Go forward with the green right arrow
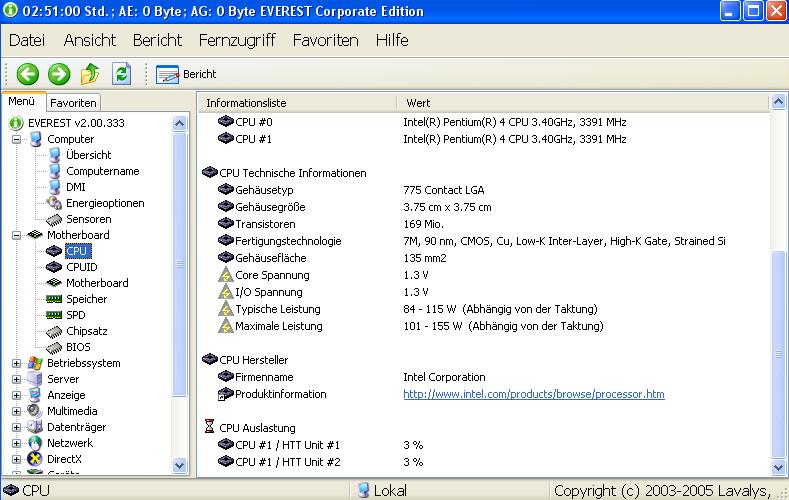The width and height of the screenshot is (789, 500). point(59,74)
